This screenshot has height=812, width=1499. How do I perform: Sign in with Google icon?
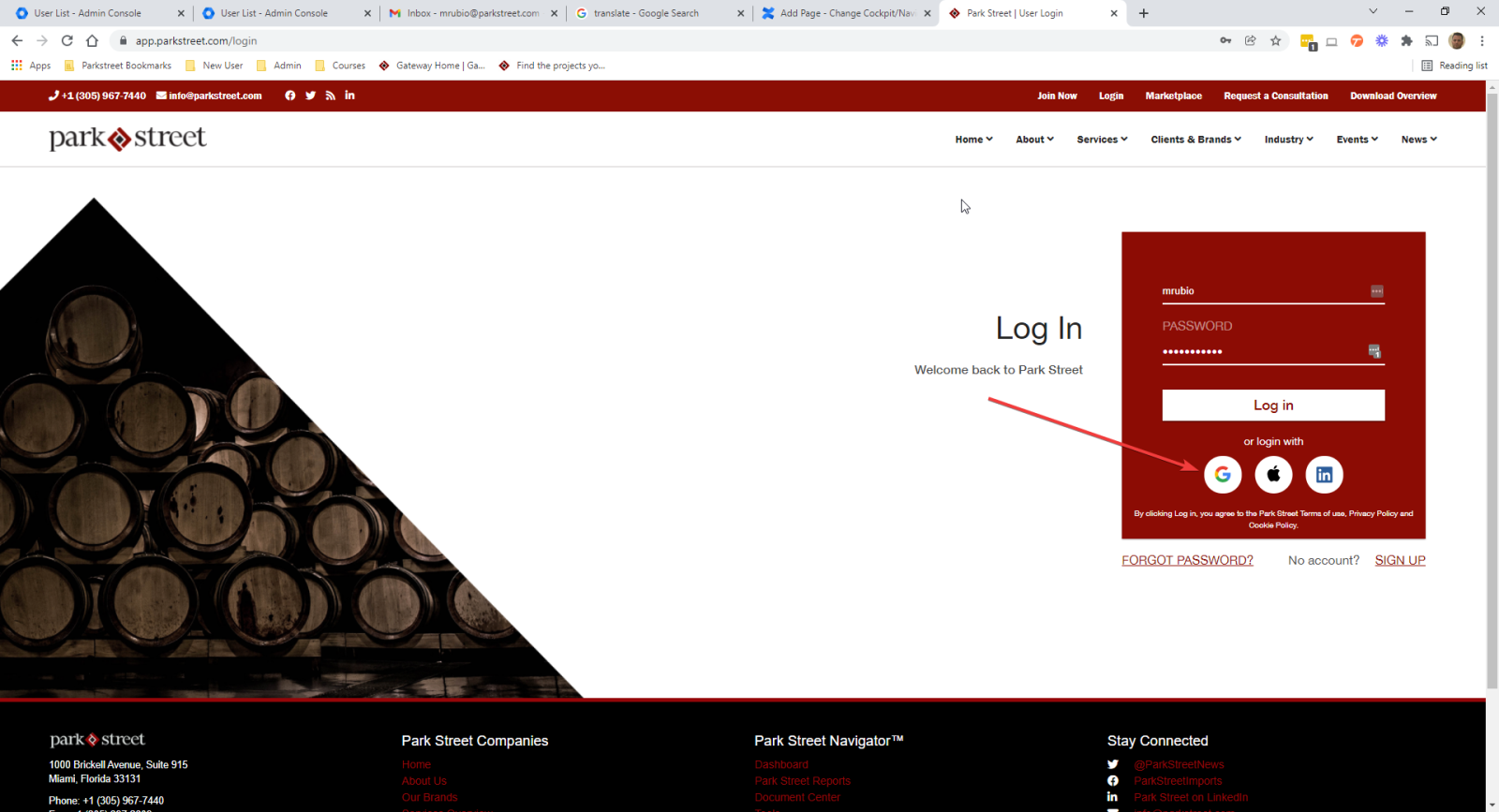click(x=1223, y=475)
